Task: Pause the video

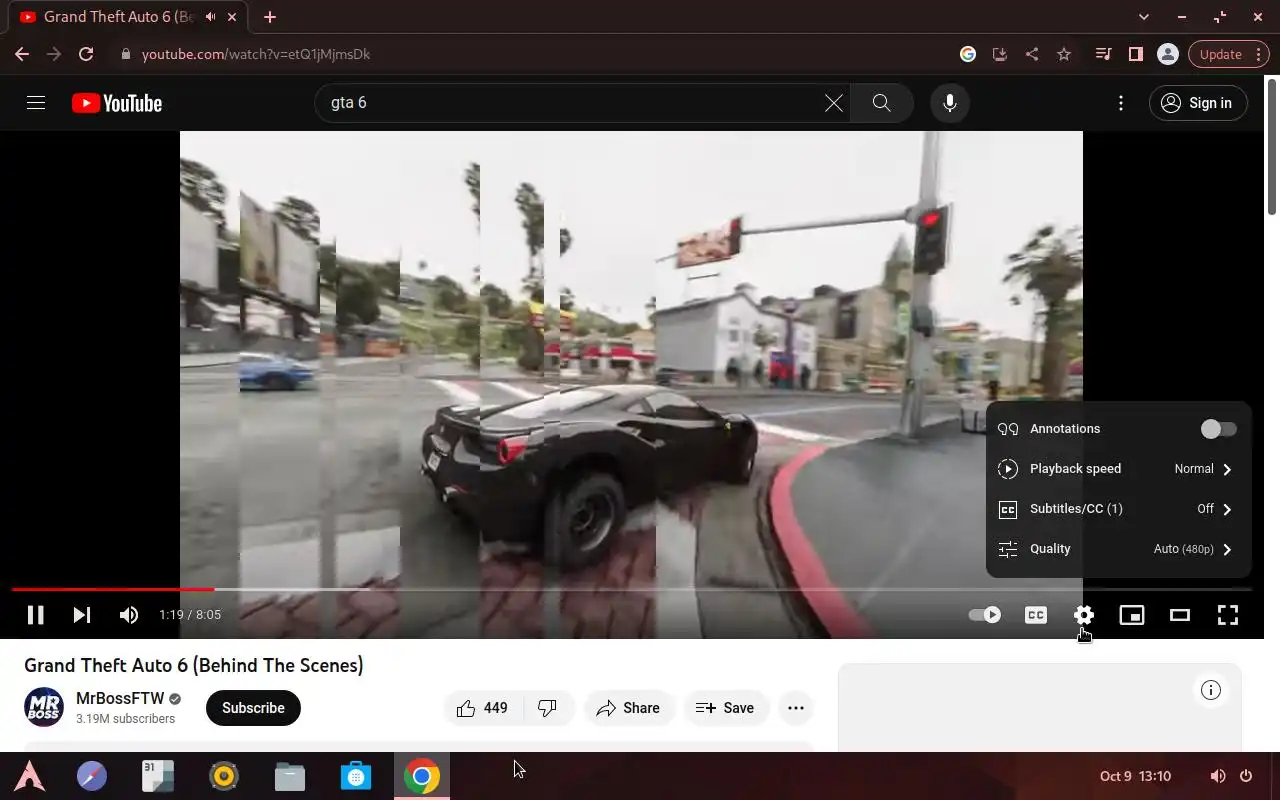Action: click(x=35, y=615)
